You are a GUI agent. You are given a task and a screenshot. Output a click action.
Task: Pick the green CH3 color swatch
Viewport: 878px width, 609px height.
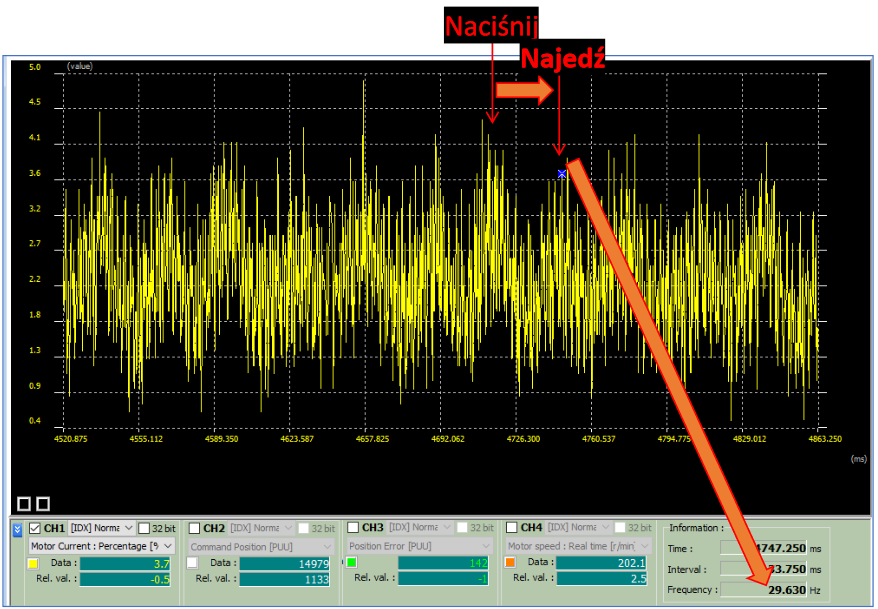351,564
